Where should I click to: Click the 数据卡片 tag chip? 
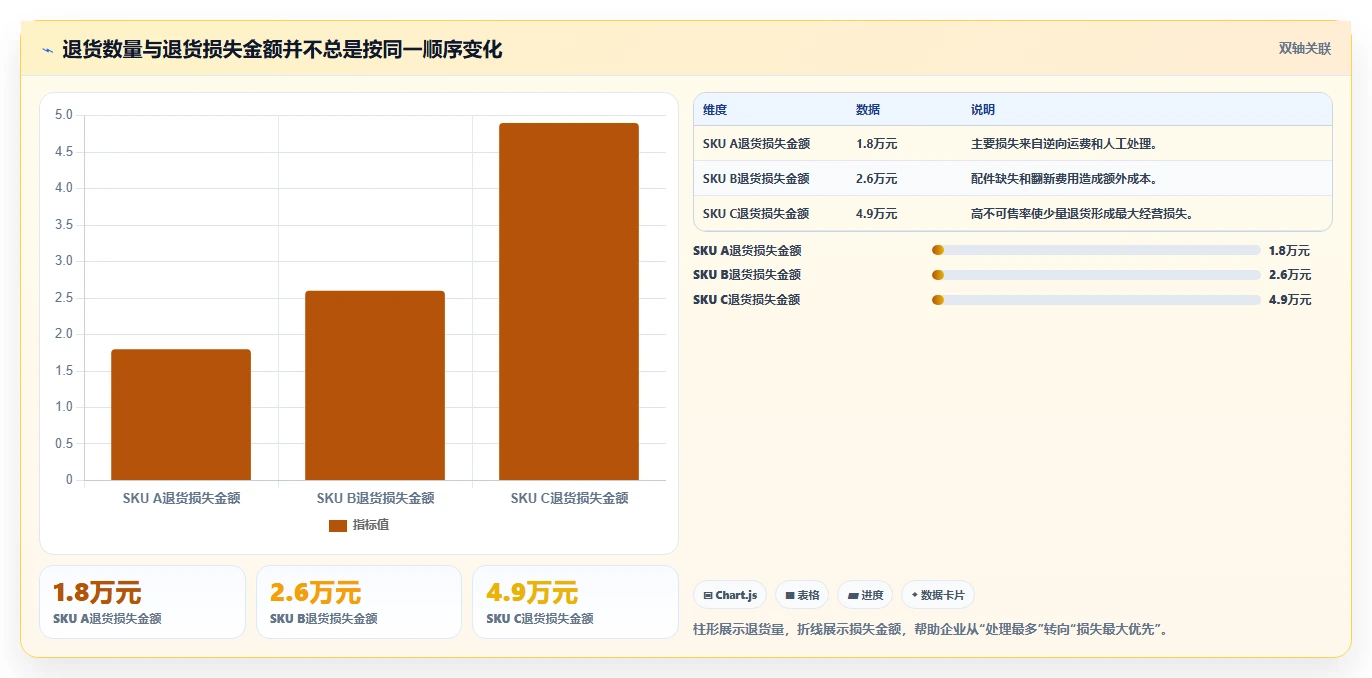(938, 595)
